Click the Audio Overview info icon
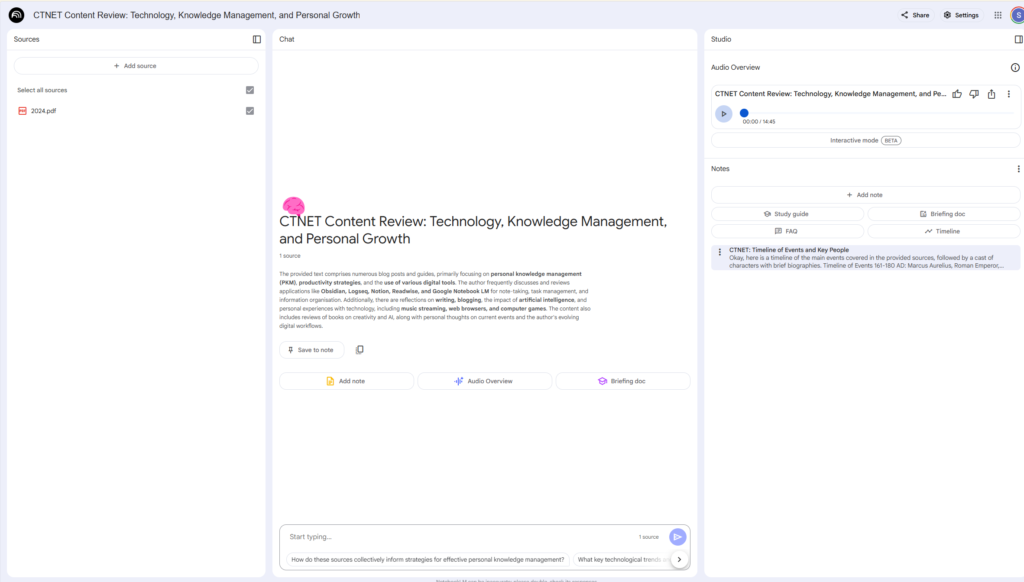This screenshot has width=1024, height=582. 1015,68
